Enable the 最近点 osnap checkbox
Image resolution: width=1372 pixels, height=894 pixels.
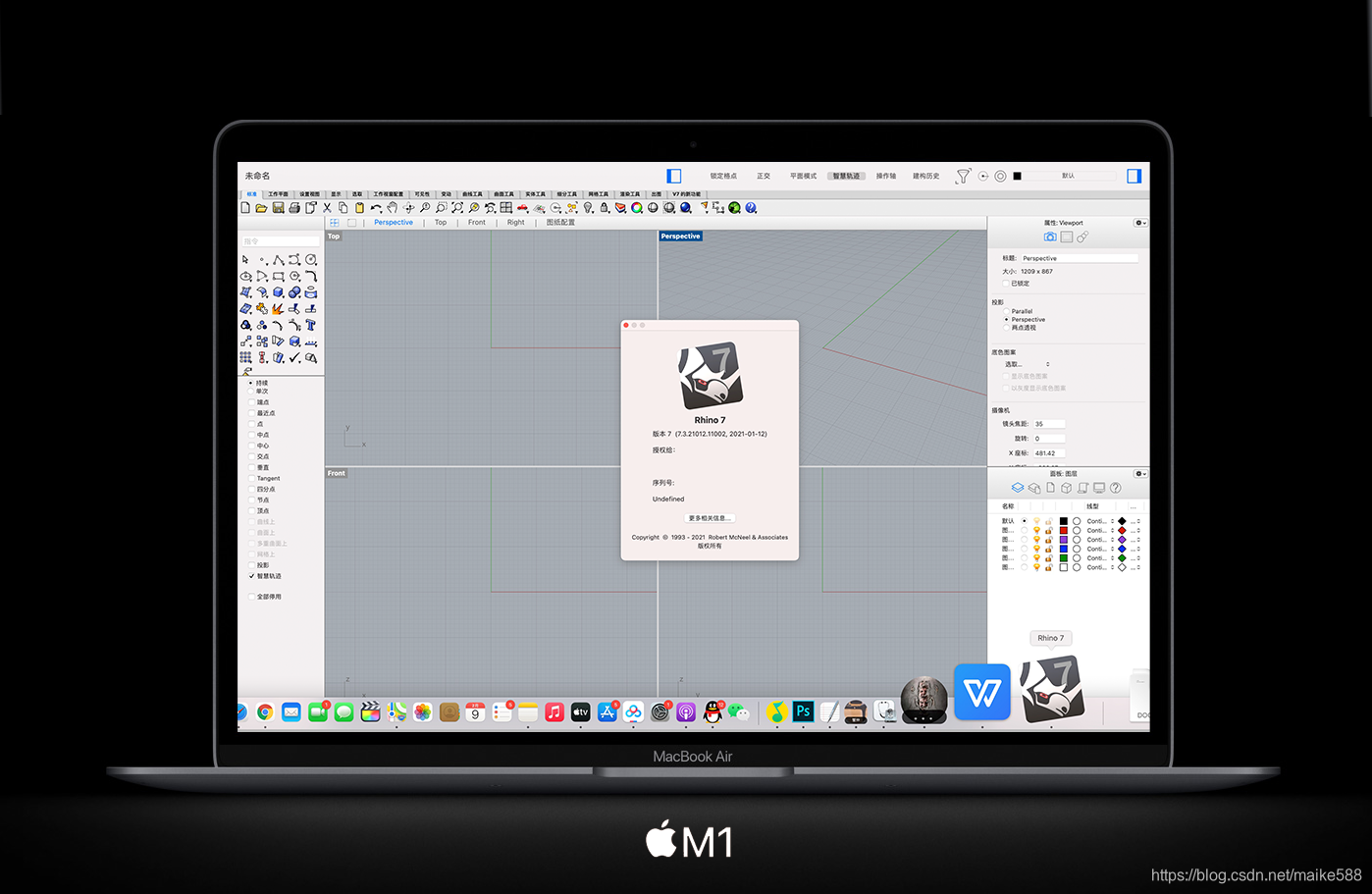tap(251, 413)
